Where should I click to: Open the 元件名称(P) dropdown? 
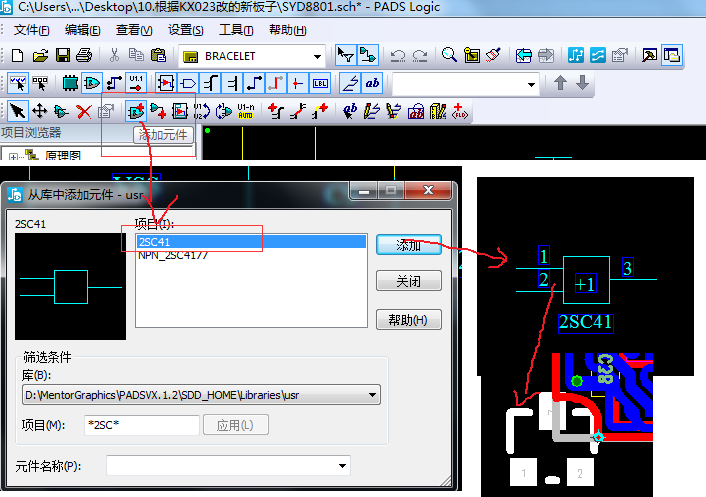pos(342,466)
